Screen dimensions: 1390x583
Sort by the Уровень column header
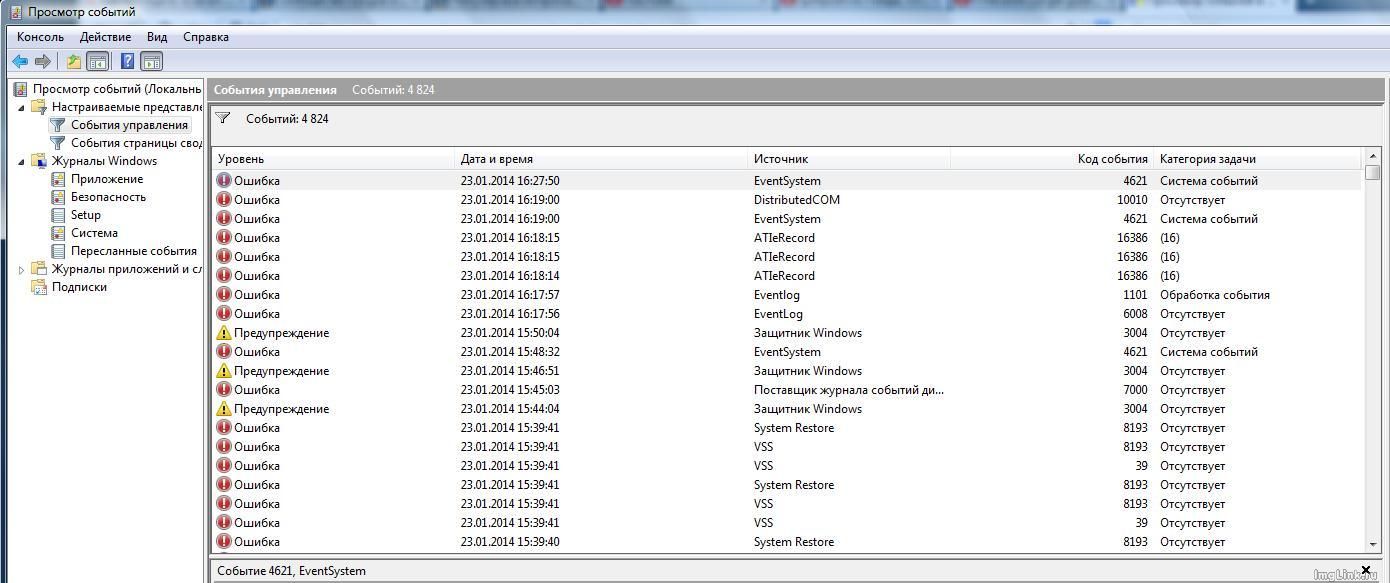point(334,159)
